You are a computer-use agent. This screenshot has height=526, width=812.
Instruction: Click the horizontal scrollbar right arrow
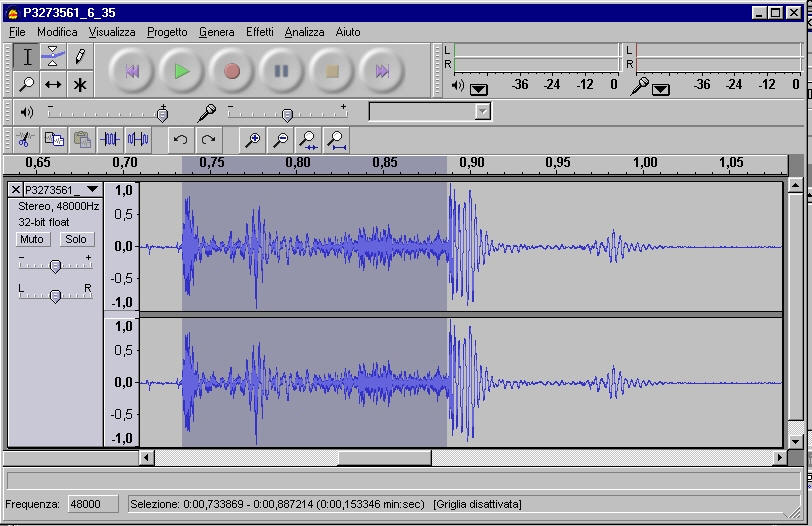(780, 458)
